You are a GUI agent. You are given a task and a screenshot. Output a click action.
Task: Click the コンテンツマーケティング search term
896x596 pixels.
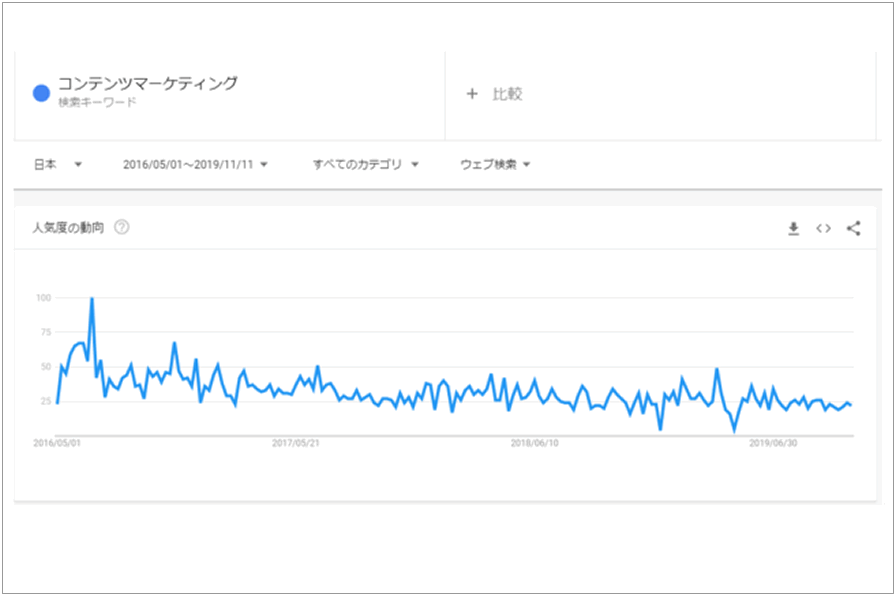click(x=148, y=84)
